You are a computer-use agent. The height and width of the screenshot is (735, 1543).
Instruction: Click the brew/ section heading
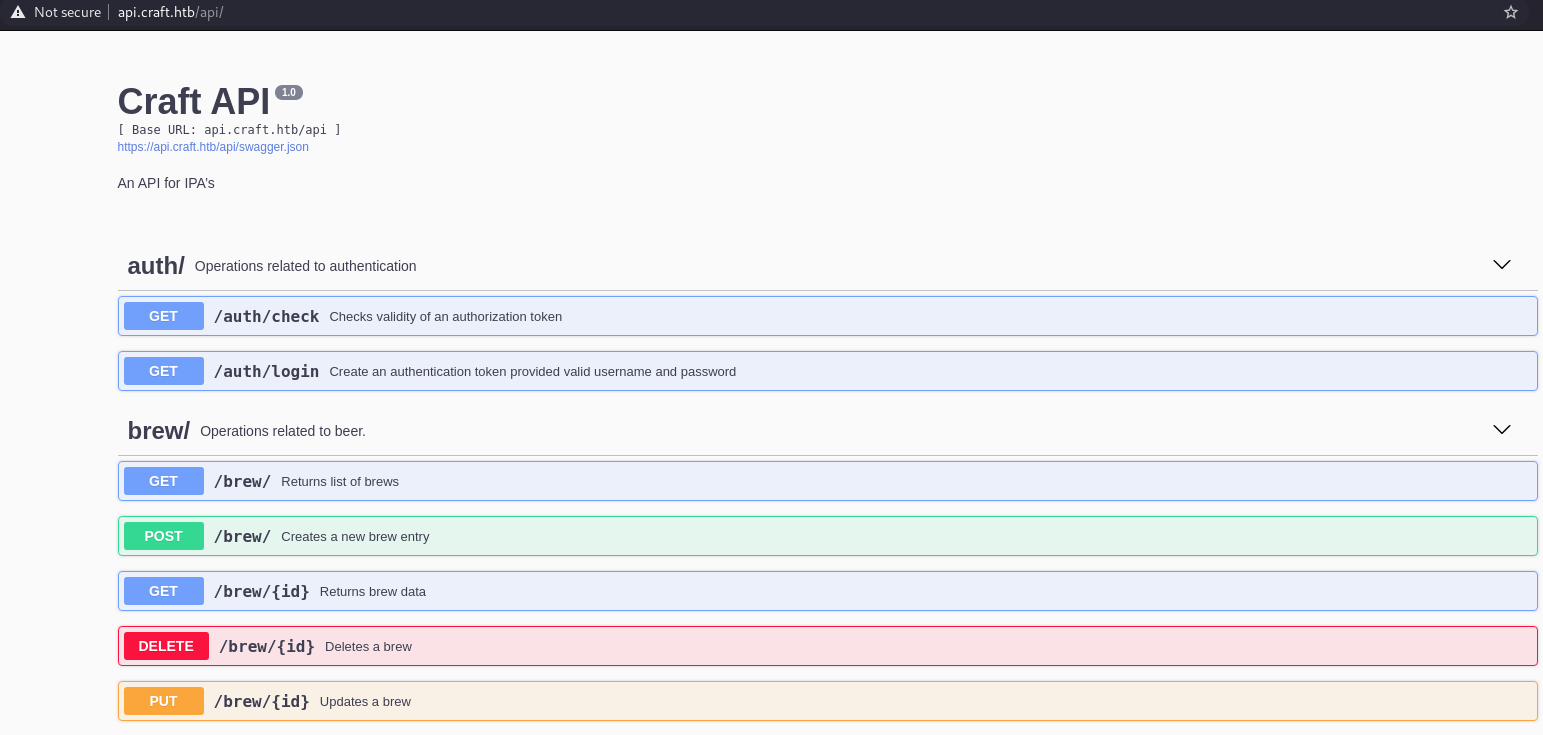pos(158,431)
